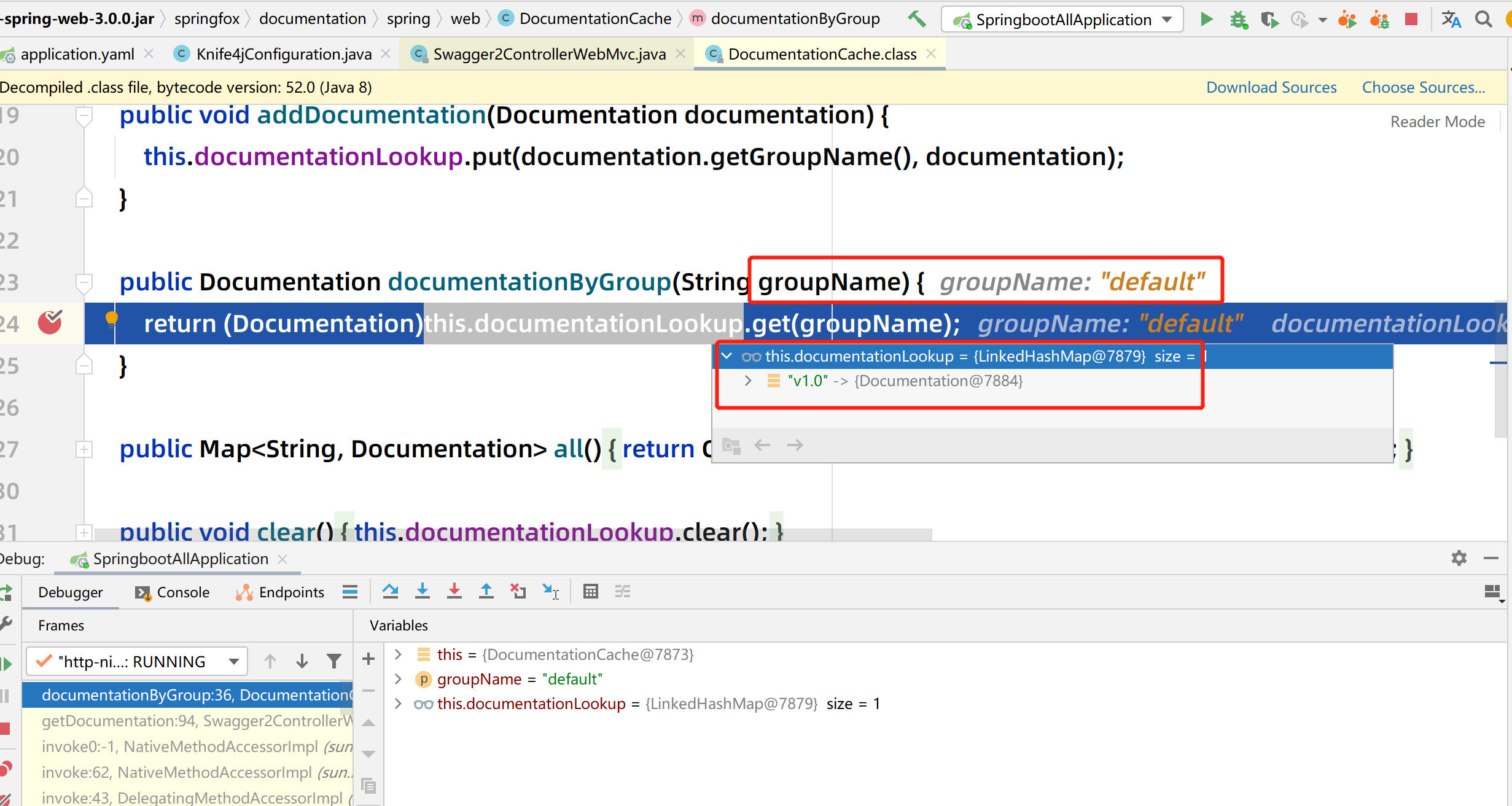Viewport: 1512px width, 806px height.
Task: Click the Step Into debugger icon
Action: pos(423,591)
